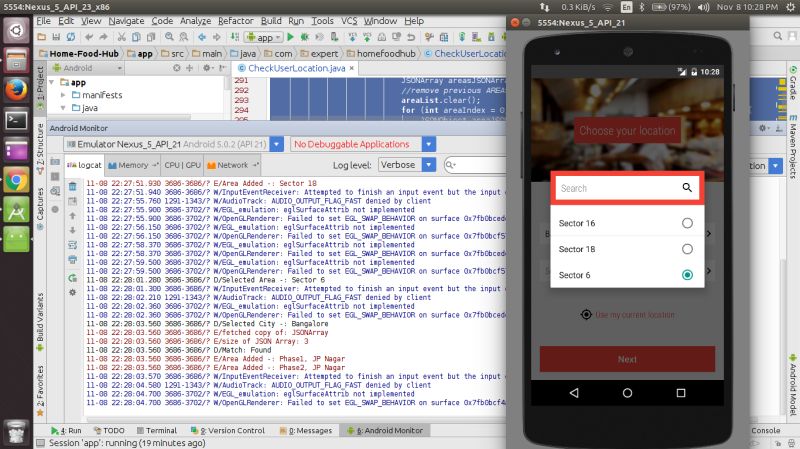Click the Redo arrow icon

point(104,37)
